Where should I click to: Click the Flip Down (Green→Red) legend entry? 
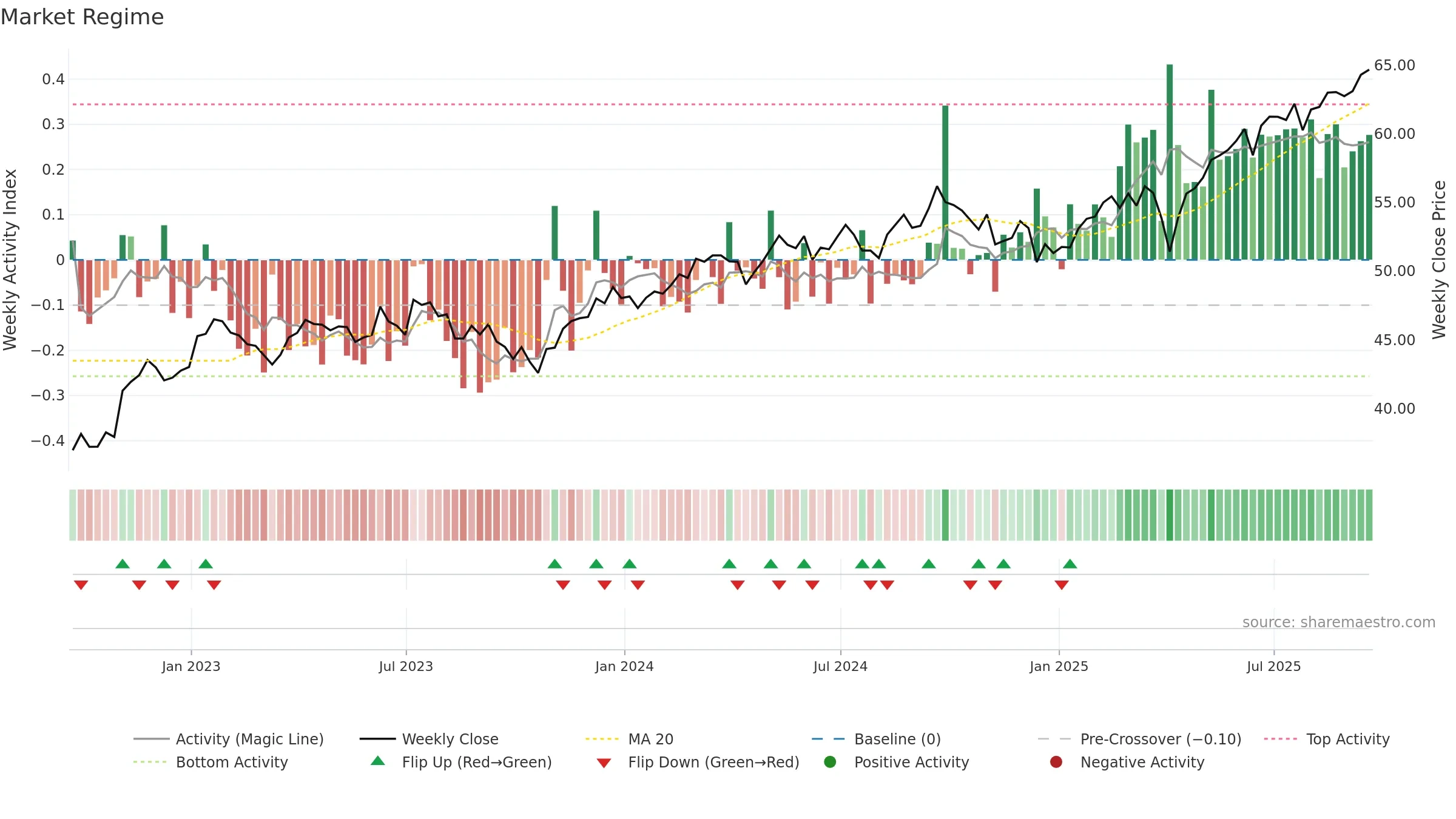(x=698, y=762)
